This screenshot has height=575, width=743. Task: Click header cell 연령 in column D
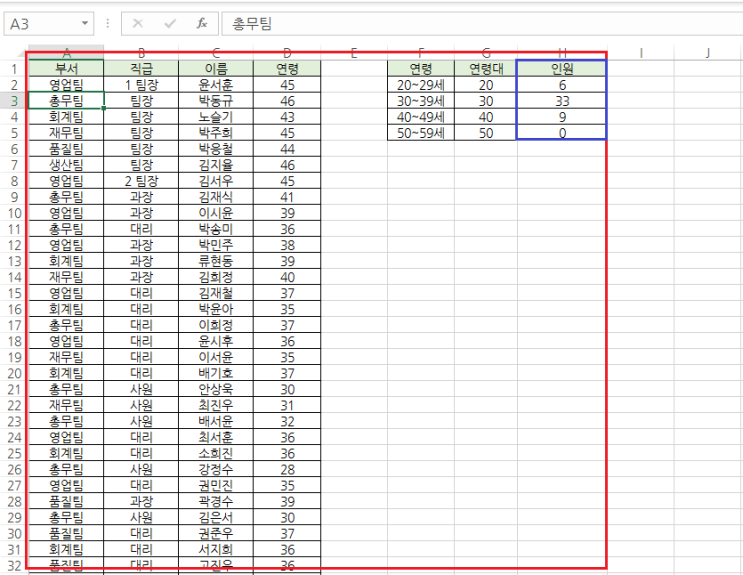tap(287, 69)
